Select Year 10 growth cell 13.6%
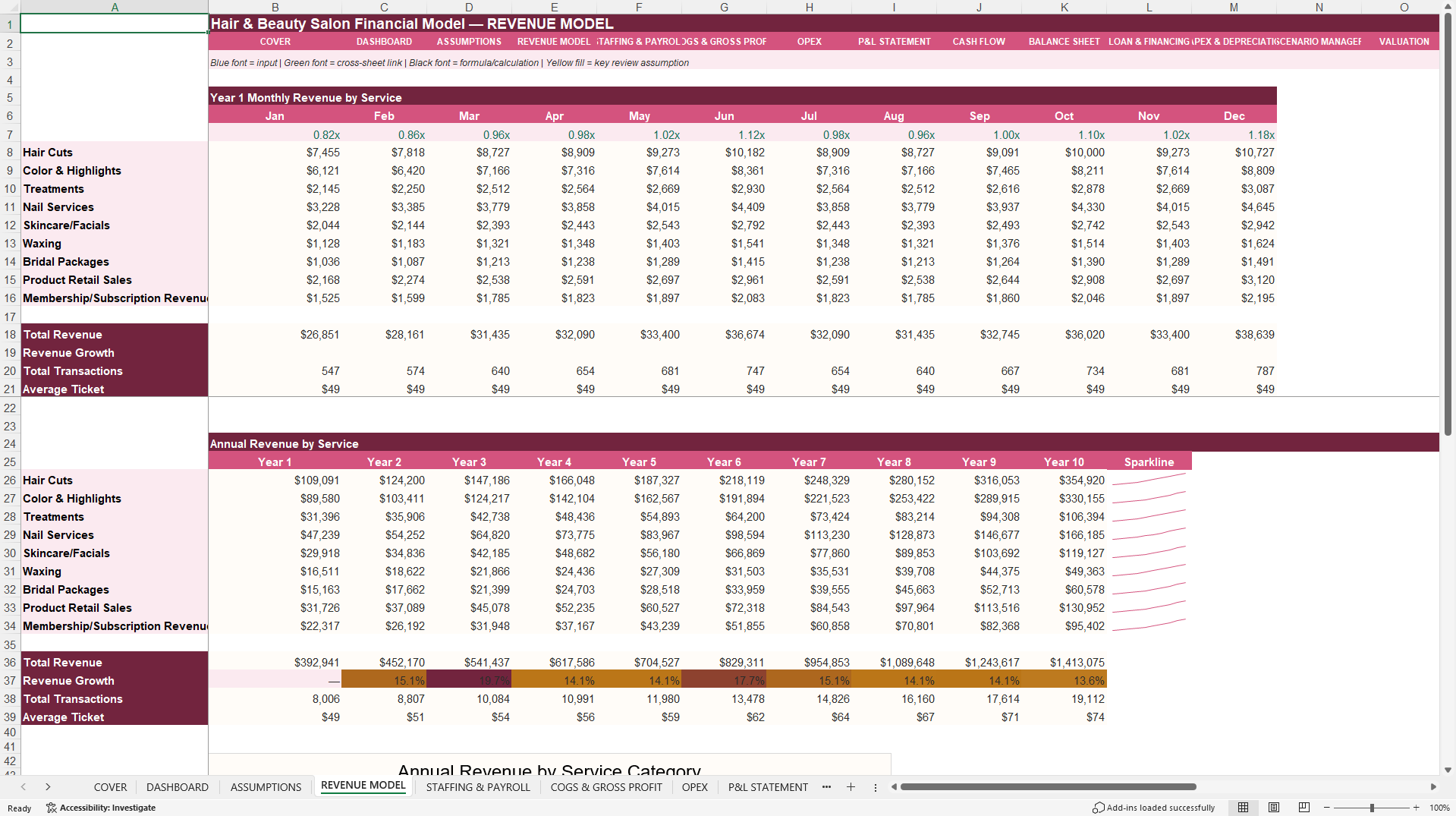The width and height of the screenshot is (1456, 816). coord(1064,681)
